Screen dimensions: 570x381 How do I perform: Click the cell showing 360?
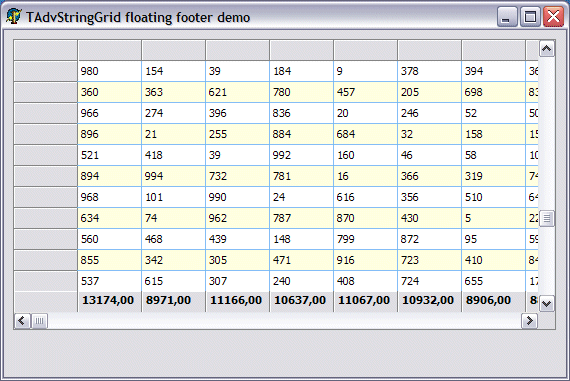[109, 92]
